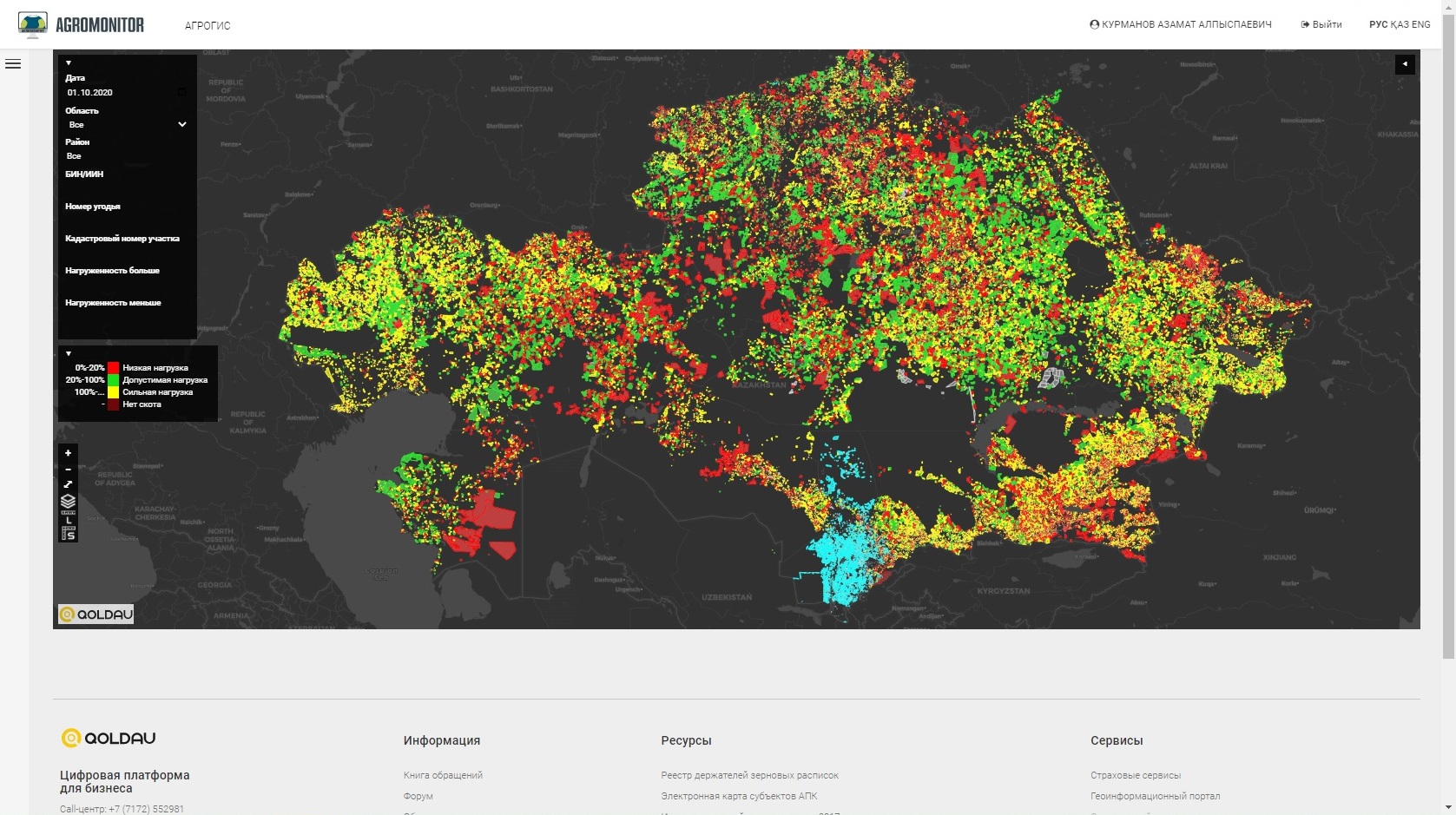This screenshot has height=815, width=1456.
Task: Collapse the load legend panel
Action: (69, 353)
